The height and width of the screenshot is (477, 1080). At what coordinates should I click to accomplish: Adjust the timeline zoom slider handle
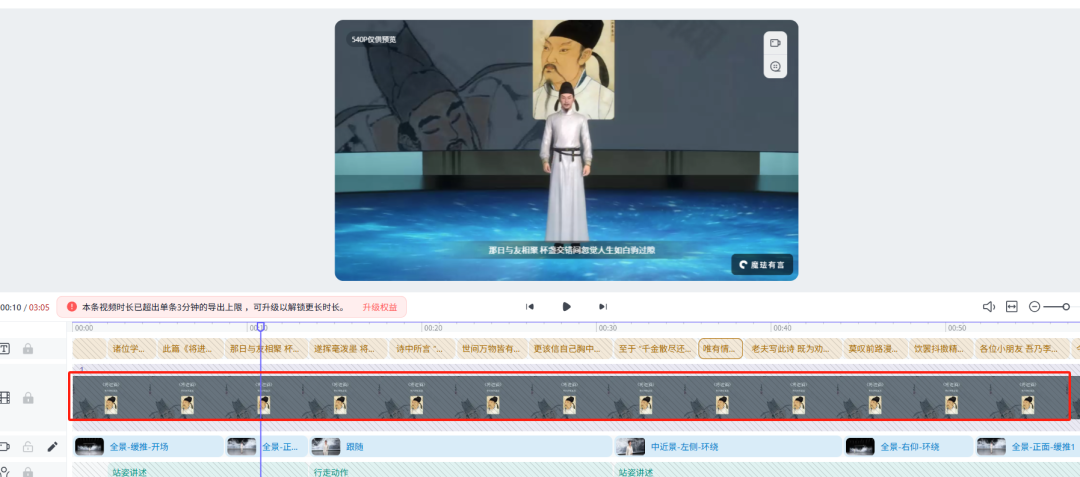[x=1066, y=306]
